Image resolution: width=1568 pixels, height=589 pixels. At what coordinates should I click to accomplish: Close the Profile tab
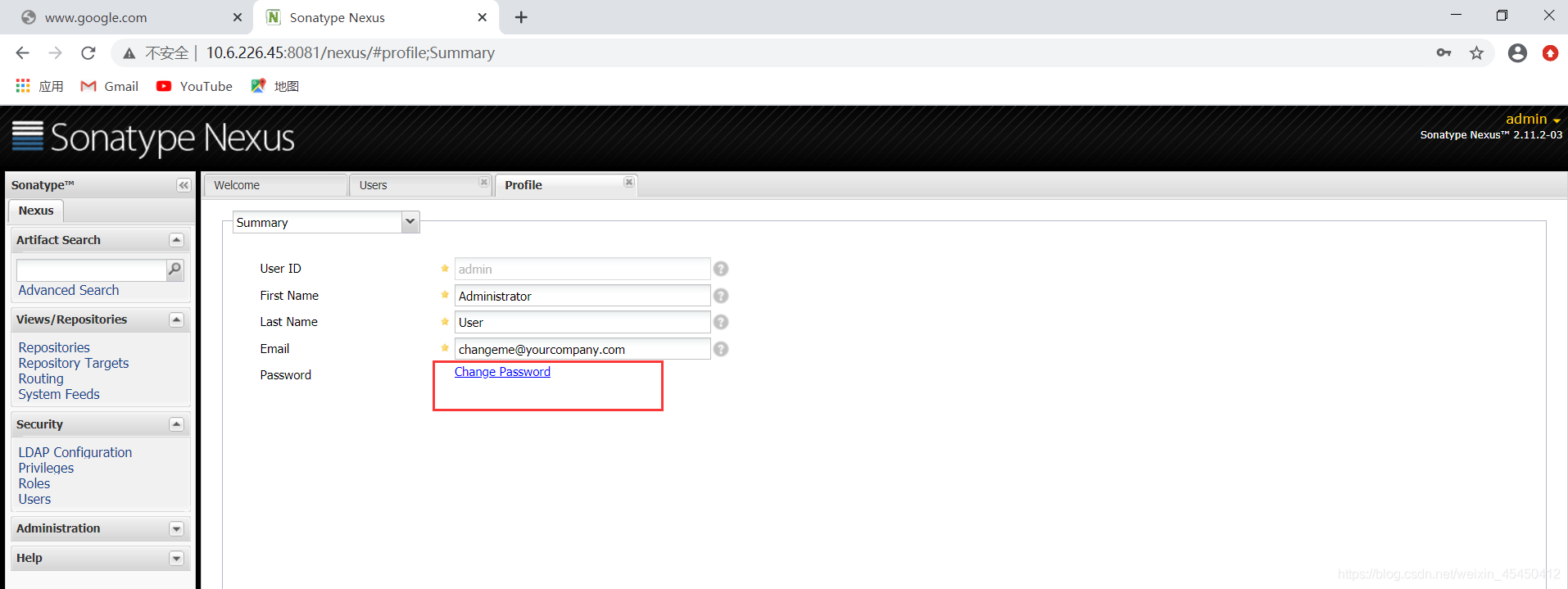click(x=628, y=182)
